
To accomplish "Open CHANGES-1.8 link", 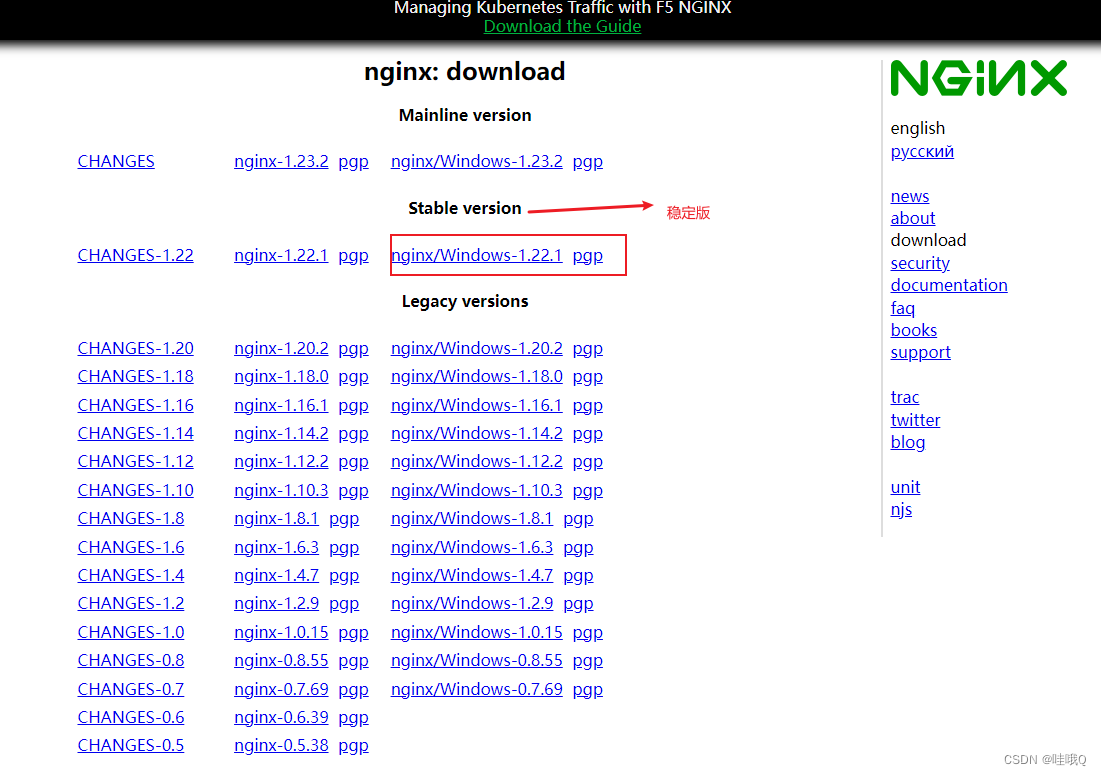I will (131, 518).
